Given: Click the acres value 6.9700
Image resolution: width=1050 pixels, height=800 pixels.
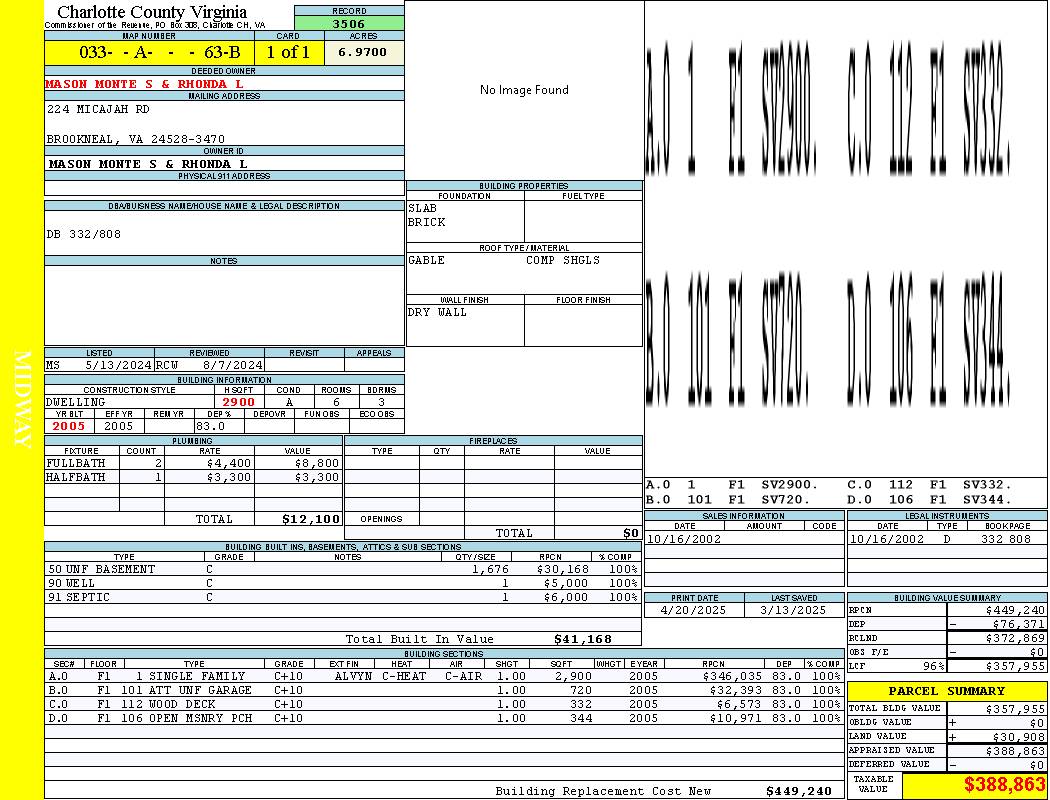Looking at the screenshot, I should (x=364, y=52).
